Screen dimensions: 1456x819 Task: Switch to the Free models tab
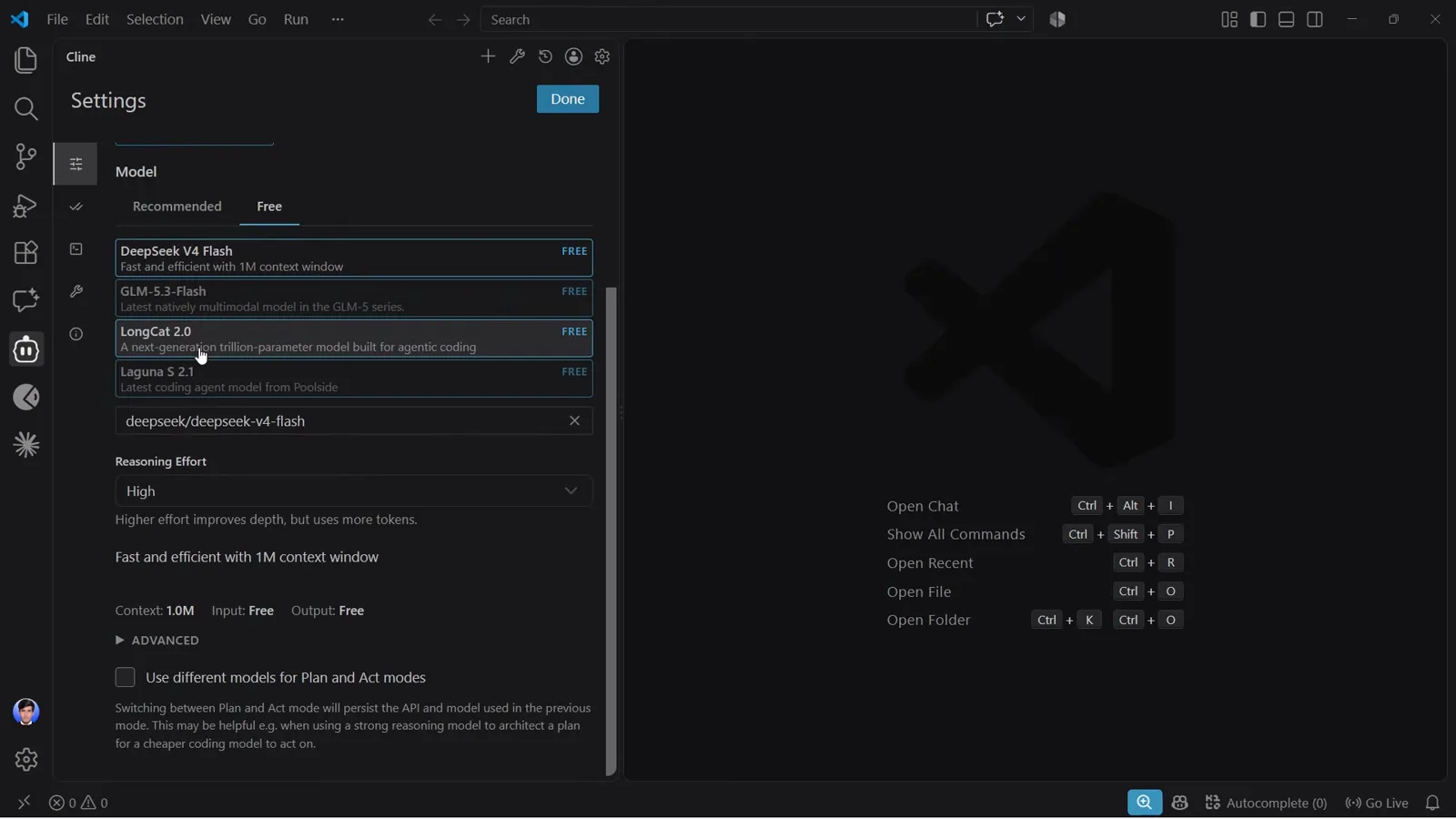click(x=269, y=207)
